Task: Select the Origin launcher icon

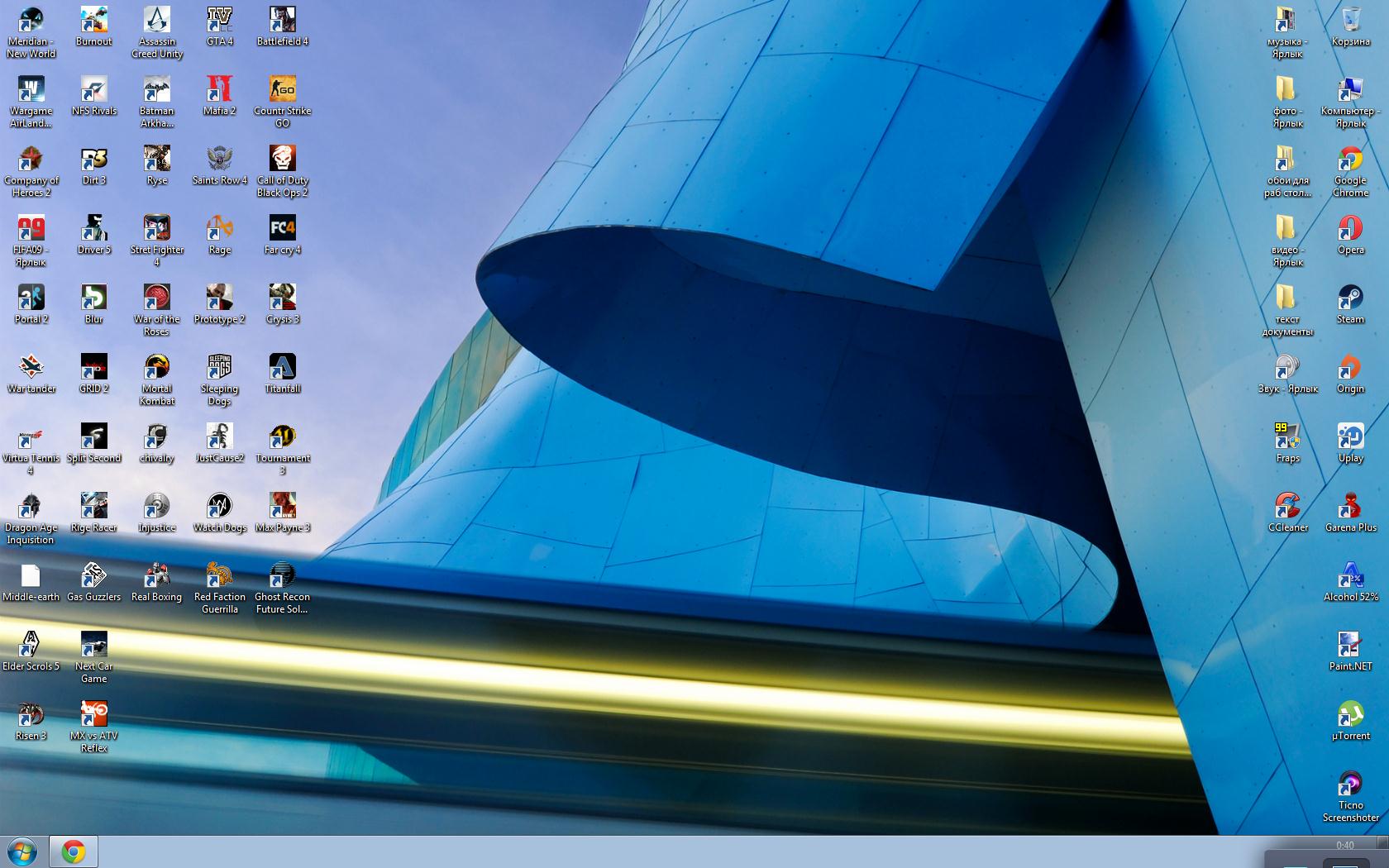Action: coord(1351,374)
